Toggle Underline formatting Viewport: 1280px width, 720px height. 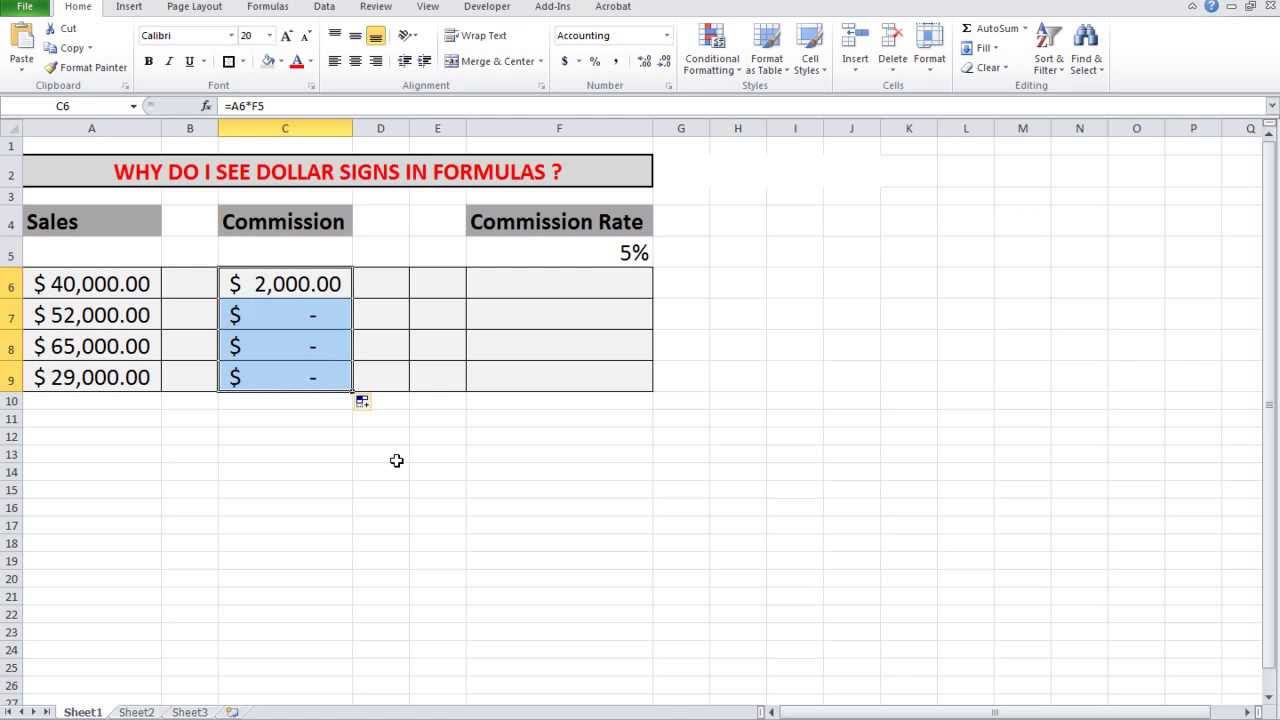click(x=189, y=61)
